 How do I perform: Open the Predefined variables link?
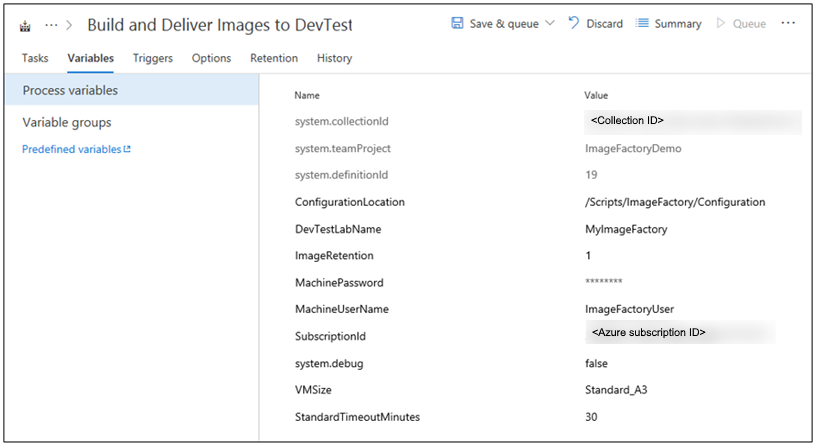point(76,149)
